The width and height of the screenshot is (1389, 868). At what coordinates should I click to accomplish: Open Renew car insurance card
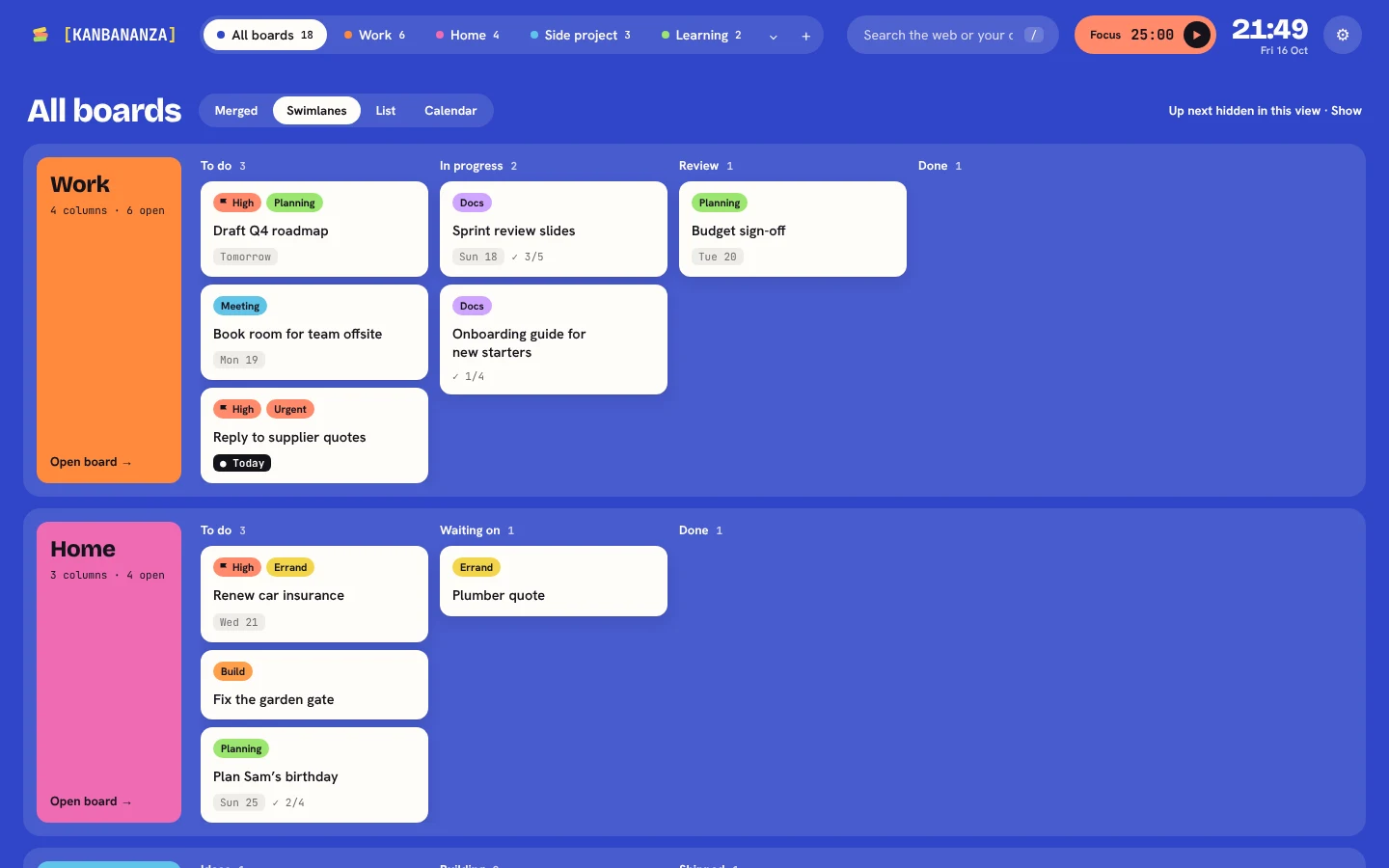click(314, 594)
